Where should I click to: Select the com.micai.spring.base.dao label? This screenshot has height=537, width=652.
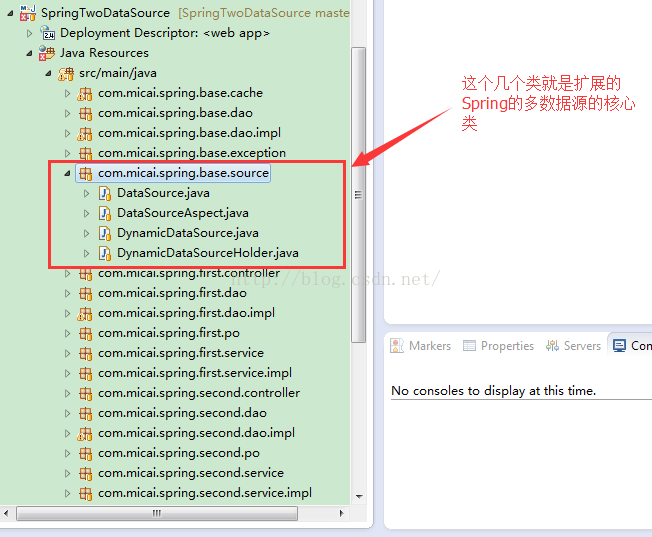(x=175, y=113)
